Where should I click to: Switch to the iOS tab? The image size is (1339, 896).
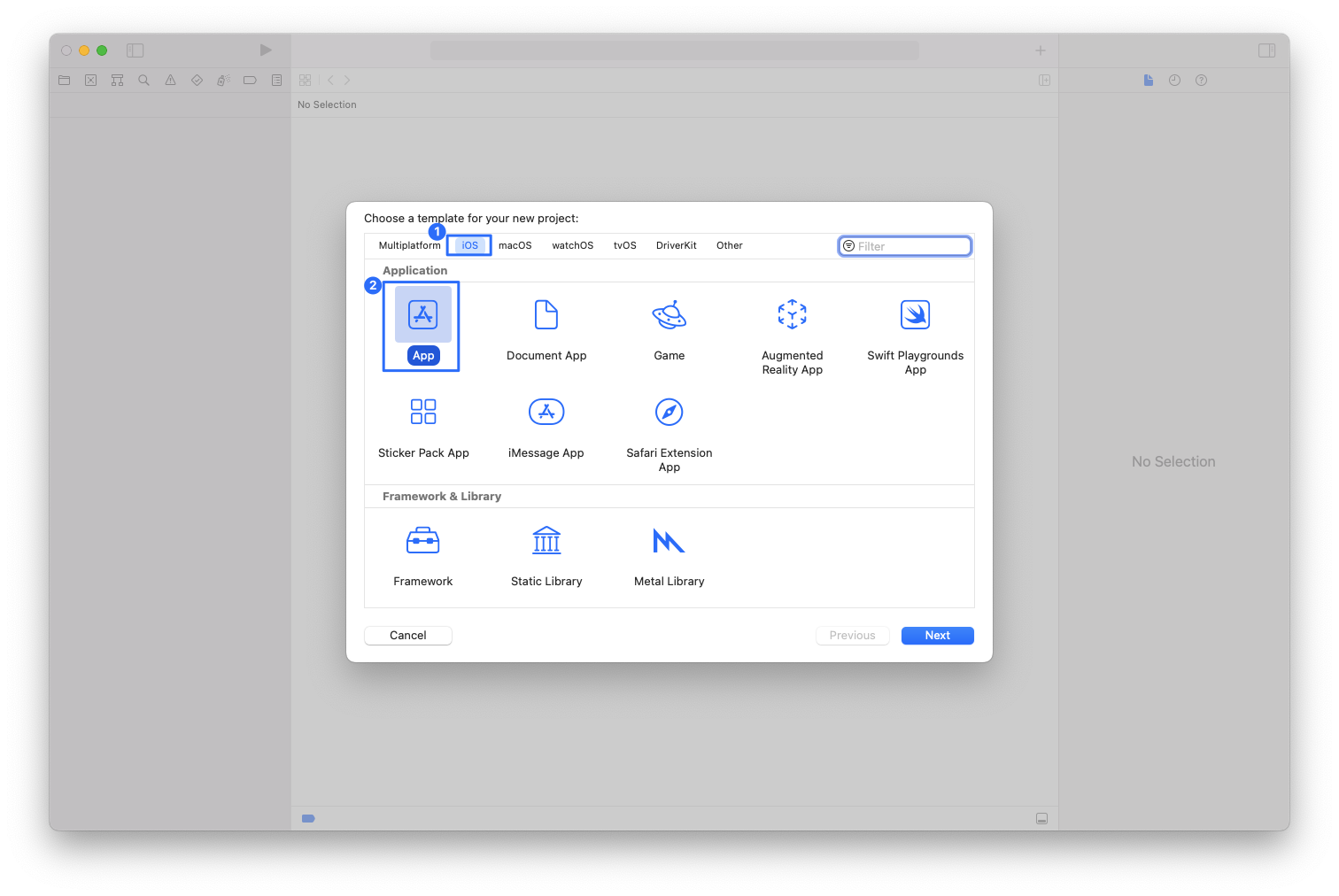click(x=469, y=245)
